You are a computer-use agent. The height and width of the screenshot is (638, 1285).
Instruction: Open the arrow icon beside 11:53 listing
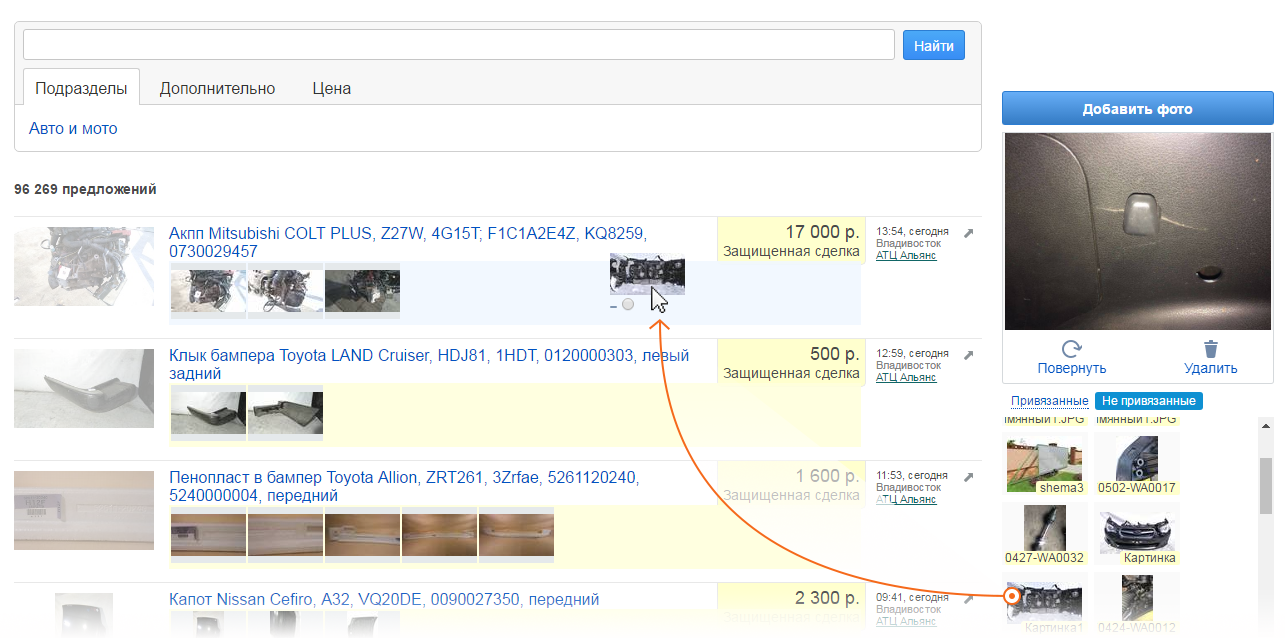pyautogui.click(x=968, y=477)
